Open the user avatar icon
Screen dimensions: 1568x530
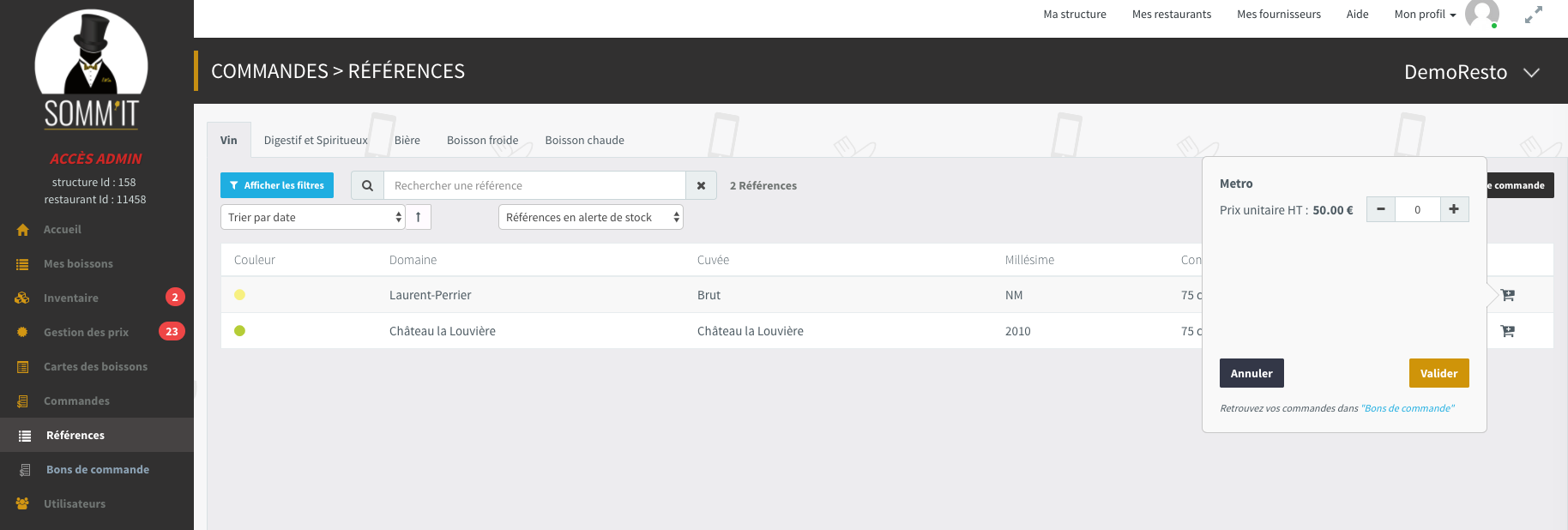point(1481,14)
